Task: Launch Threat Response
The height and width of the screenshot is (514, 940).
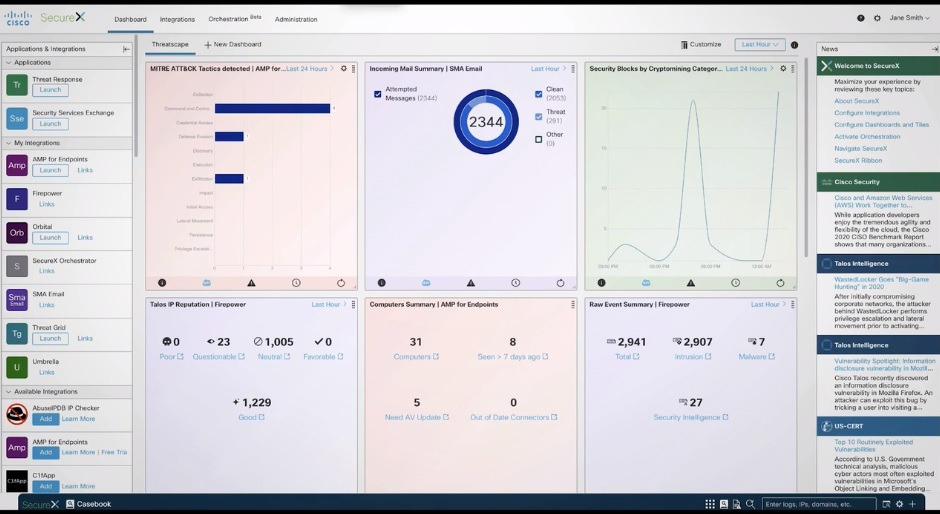Action: (50, 90)
